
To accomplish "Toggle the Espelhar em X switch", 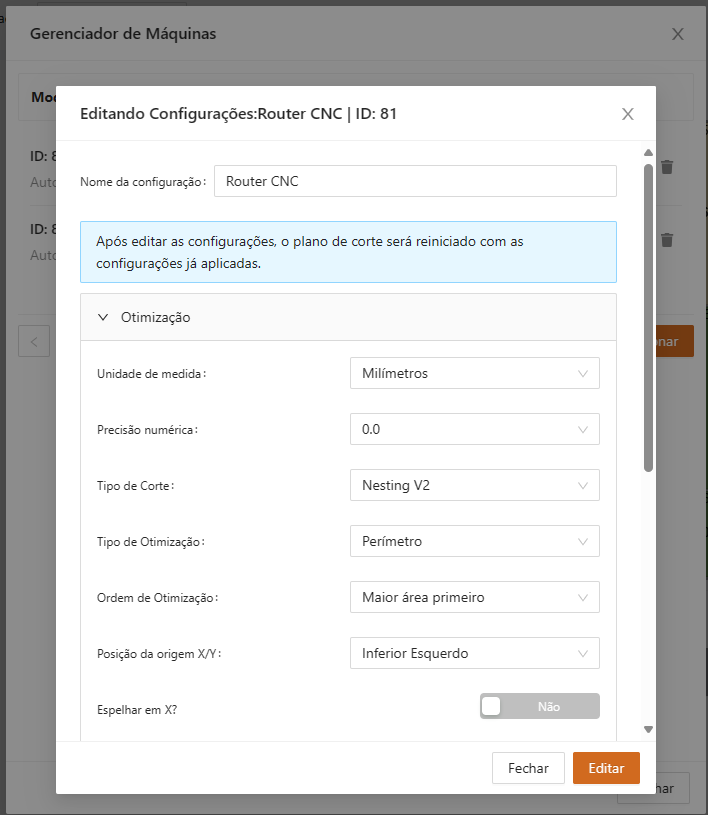I will [539, 706].
